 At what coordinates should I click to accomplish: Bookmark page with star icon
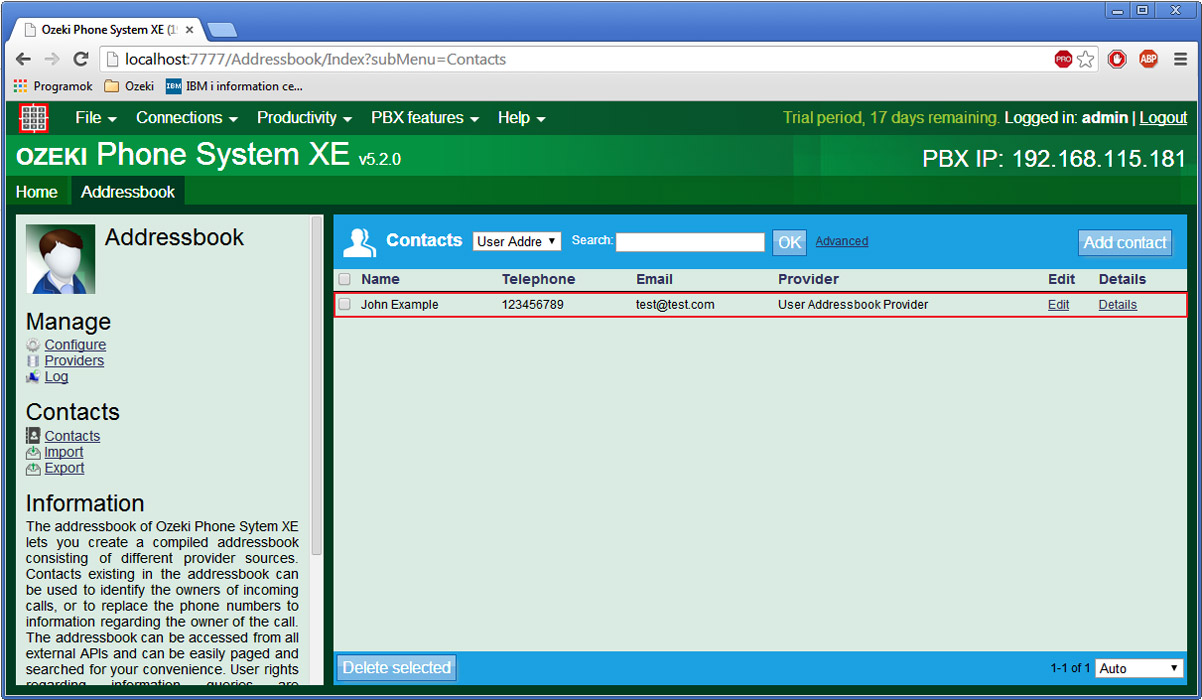pyautogui.click(x=1086, y=59)
